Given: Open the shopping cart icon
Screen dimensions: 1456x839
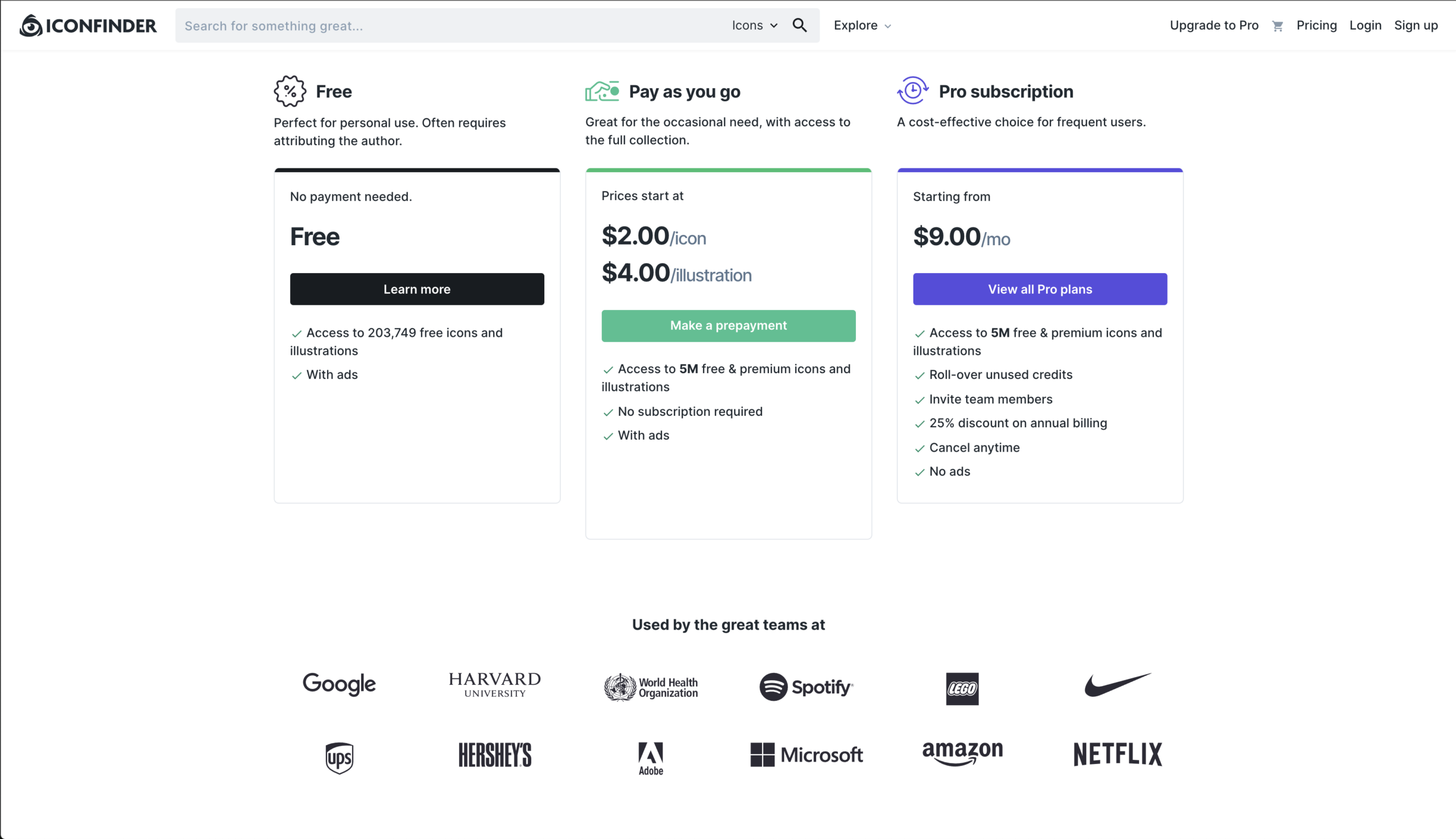Looking at the screenshot, I should coord(1277,26).
